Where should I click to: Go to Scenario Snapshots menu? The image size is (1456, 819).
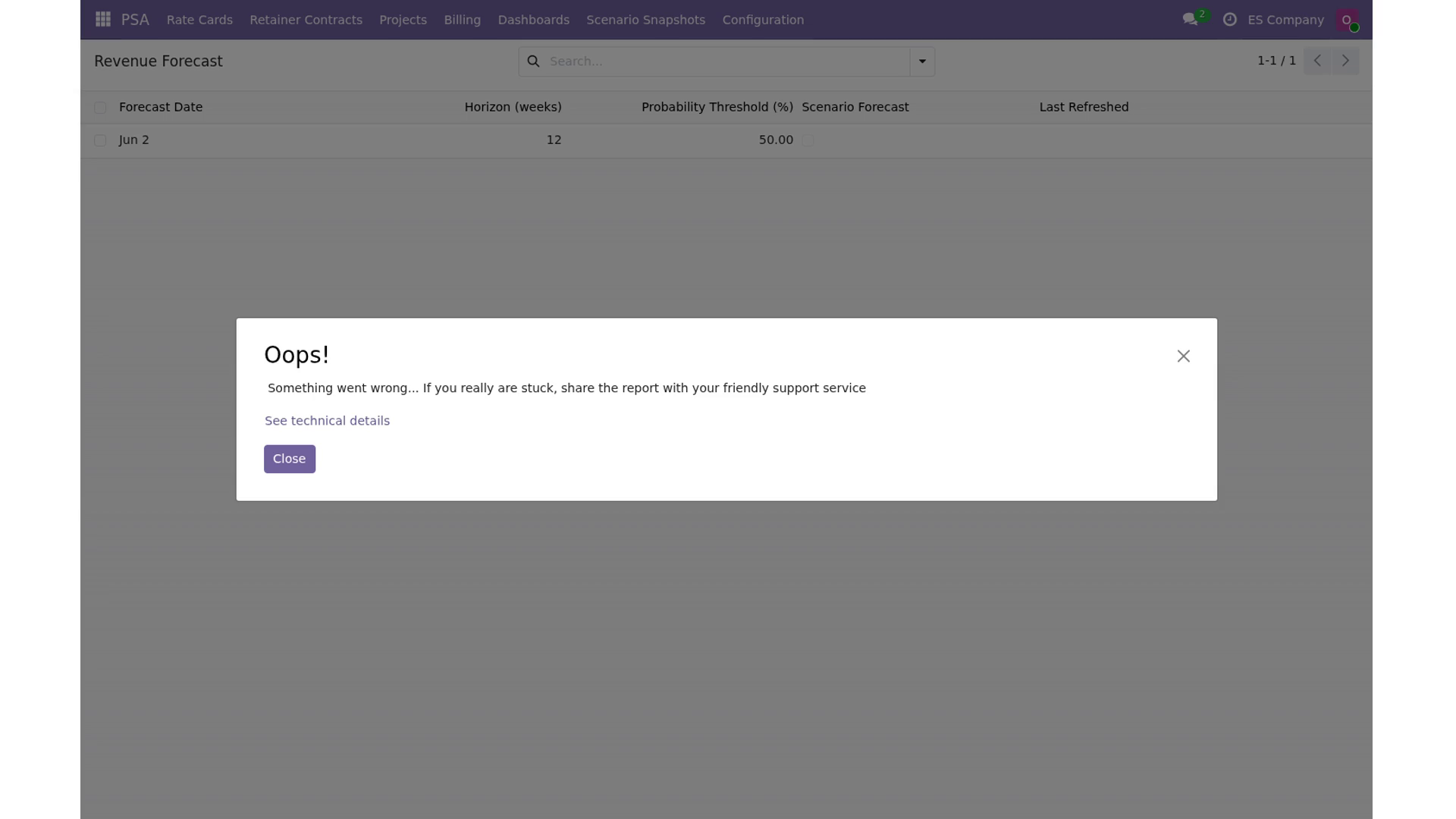coord(645,20)
